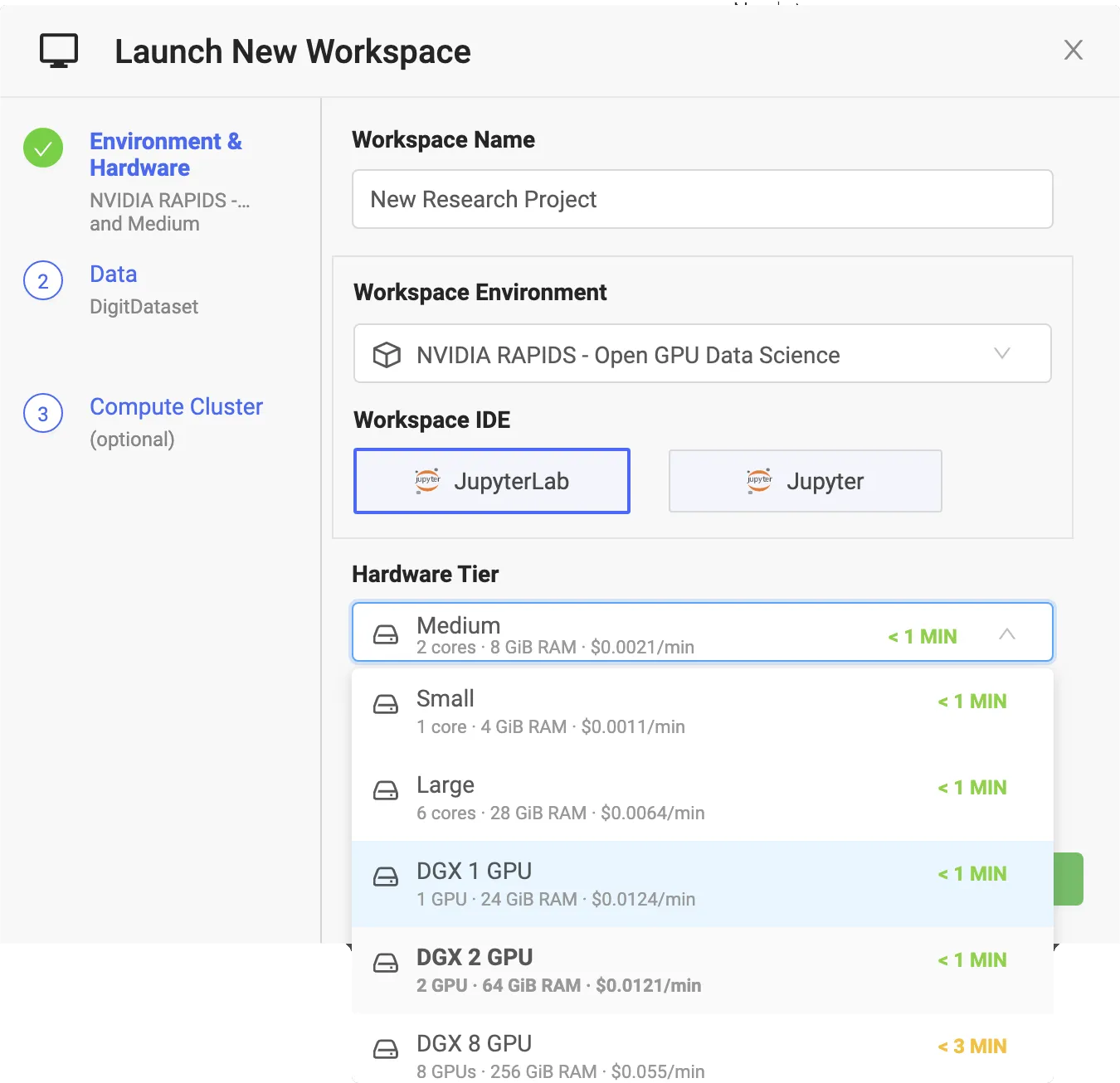Click the drive icon beside Large
This screenshot has width=1120, height=1083.
386,790
